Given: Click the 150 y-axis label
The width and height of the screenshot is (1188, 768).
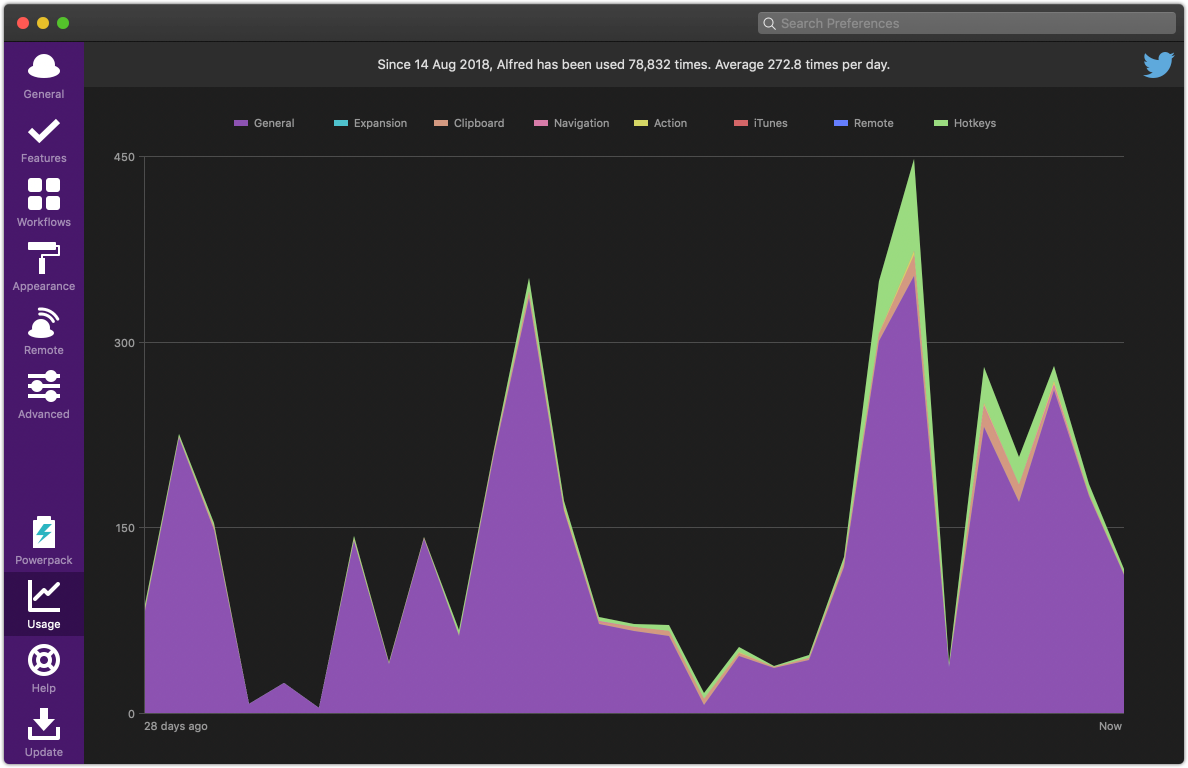Looking at the screenshot, I should [124, 528].
